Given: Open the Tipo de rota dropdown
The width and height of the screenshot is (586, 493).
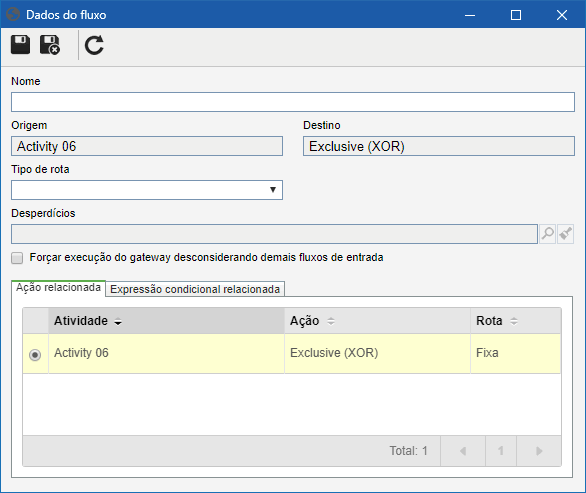Looking at the screenshot, I should [x=147, y=190].
